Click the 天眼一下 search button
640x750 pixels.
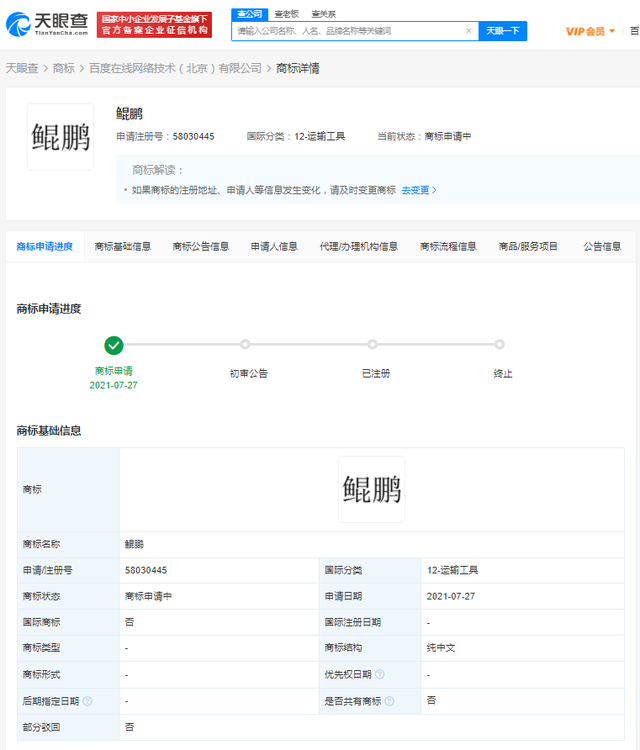[503, 31]
